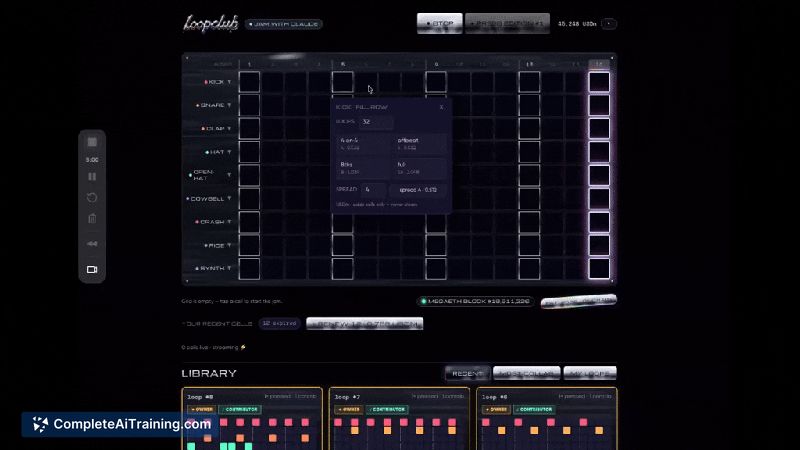Click the loopclub logo

click(211, 23)
